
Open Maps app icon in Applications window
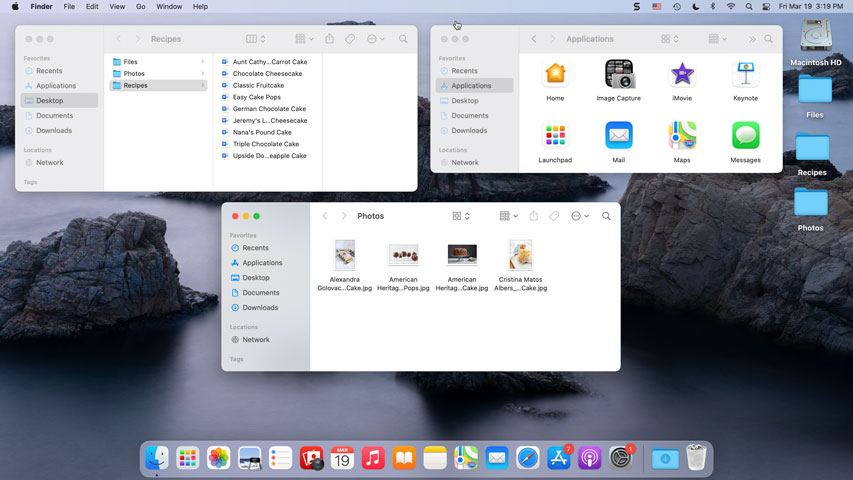point(682,136)
